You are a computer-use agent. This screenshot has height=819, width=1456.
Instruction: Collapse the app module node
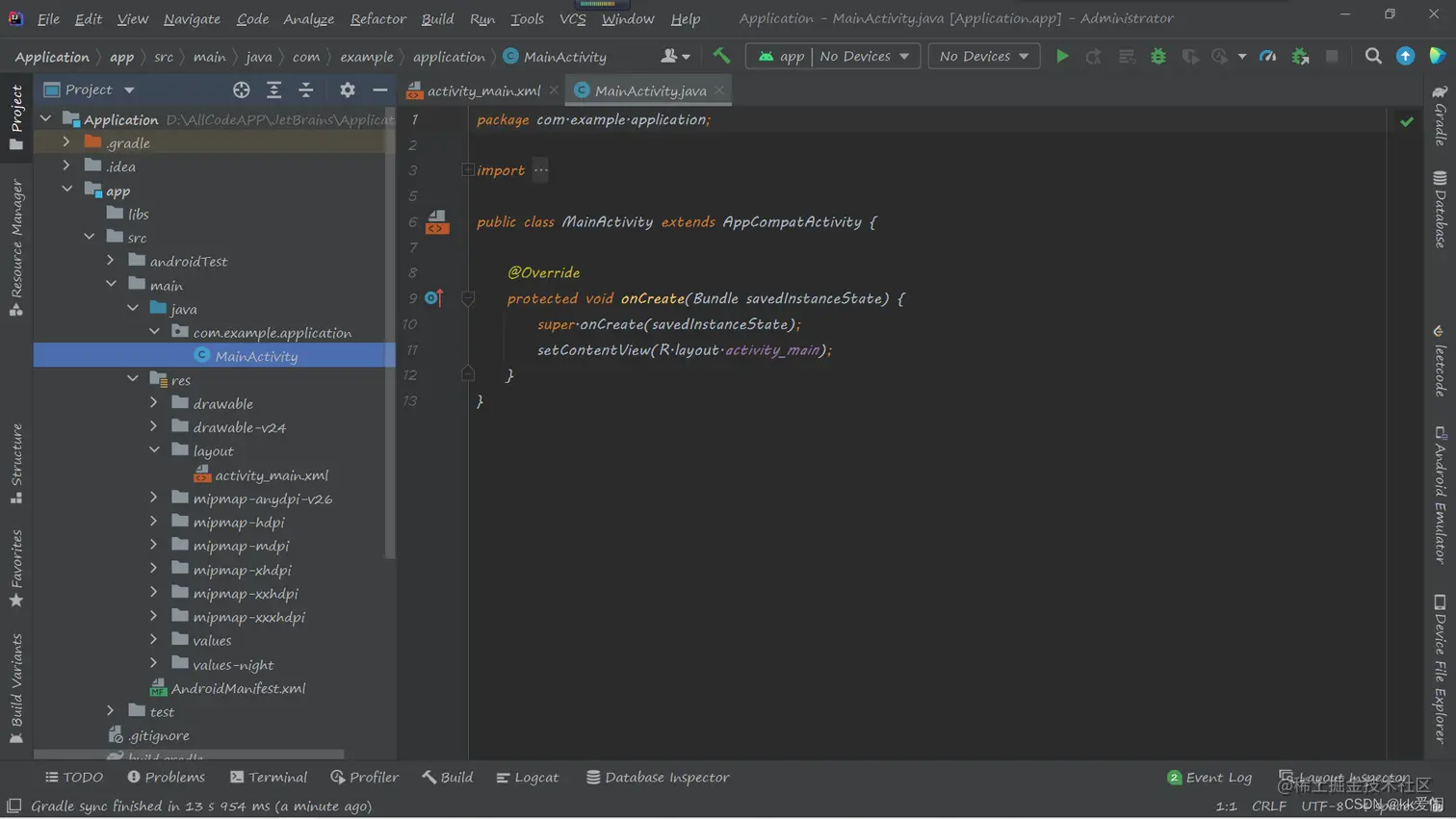(x=66, y=190)
